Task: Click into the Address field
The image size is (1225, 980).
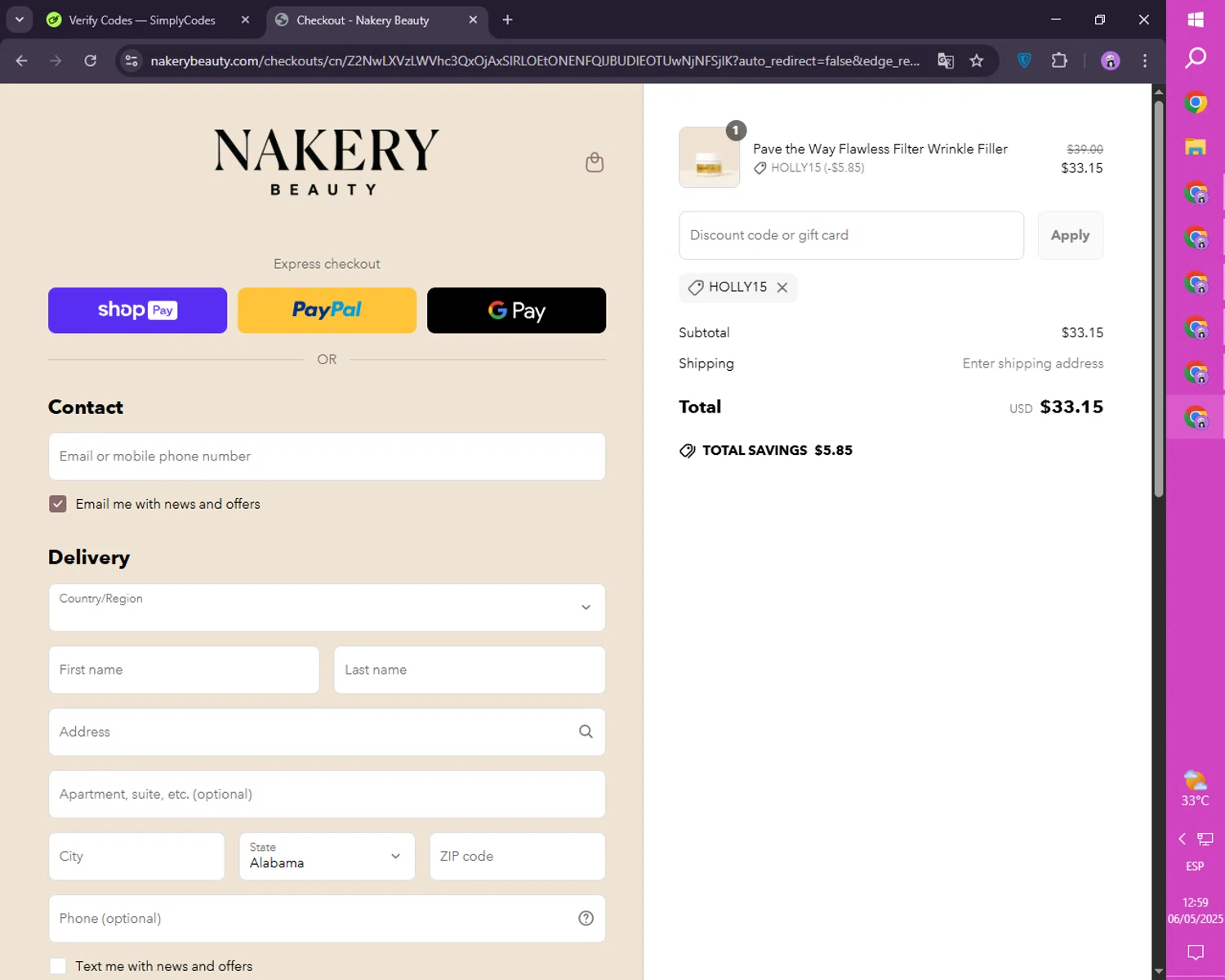Action: pyautogui.click(x=327, y=732)
